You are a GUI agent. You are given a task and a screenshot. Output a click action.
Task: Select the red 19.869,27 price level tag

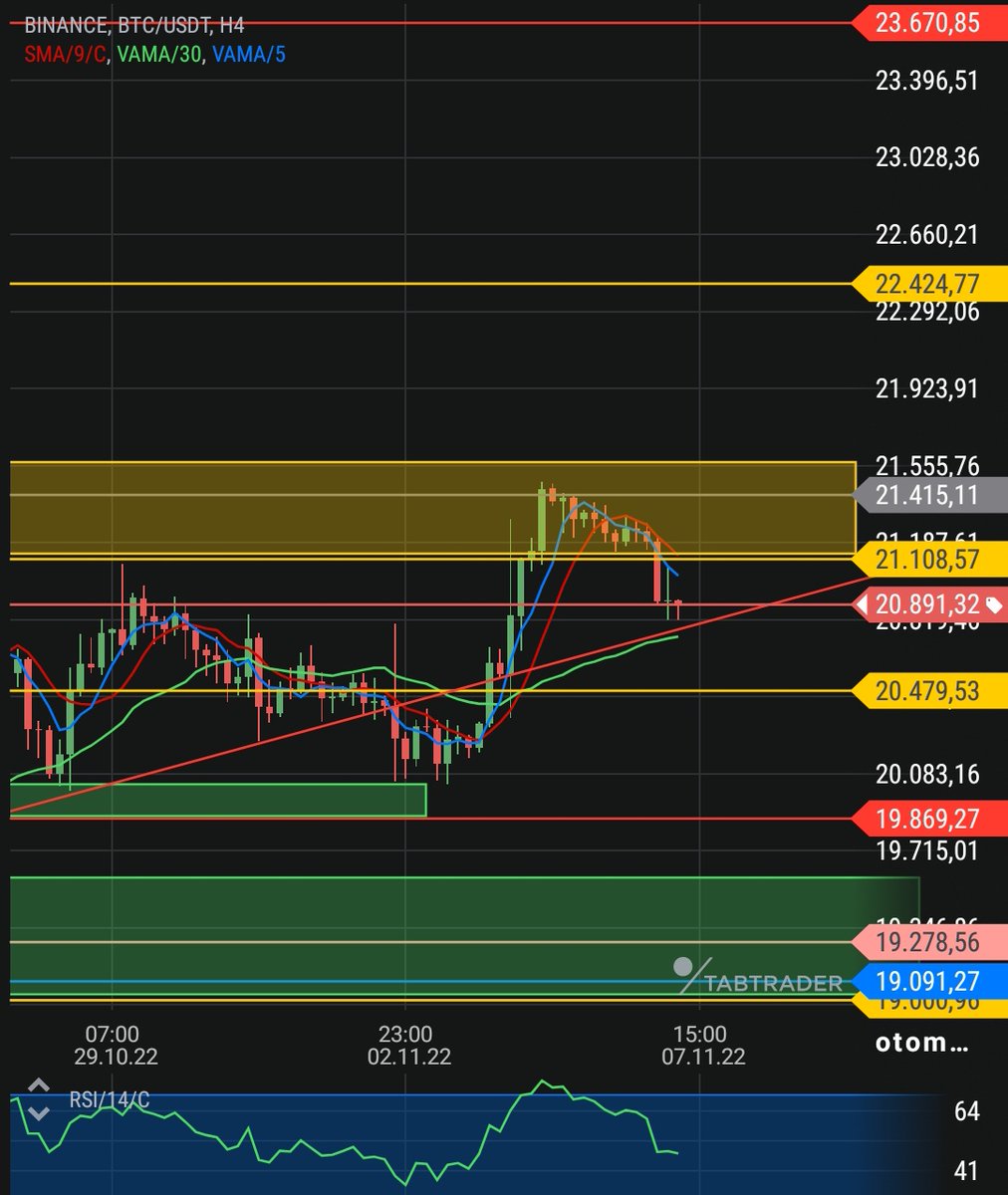click(930, 819)
